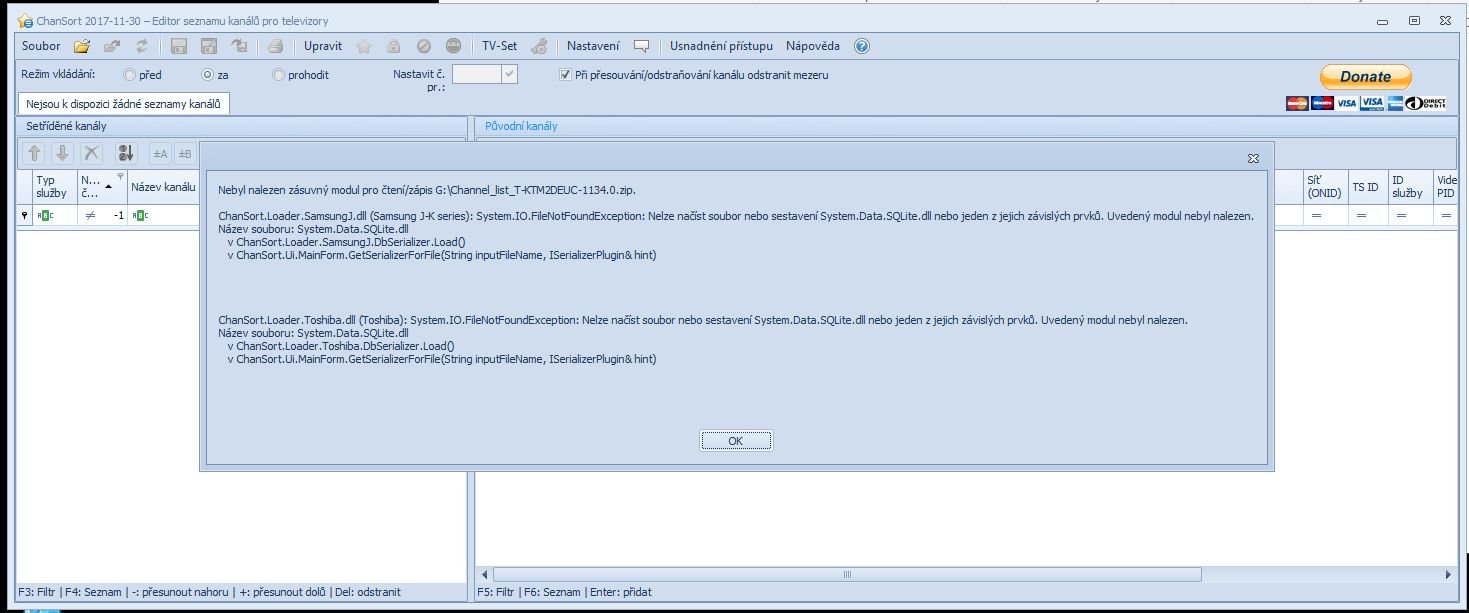
Task: Click the filter icon on number column
Action: pyautogui.click(x=119, y=176)
